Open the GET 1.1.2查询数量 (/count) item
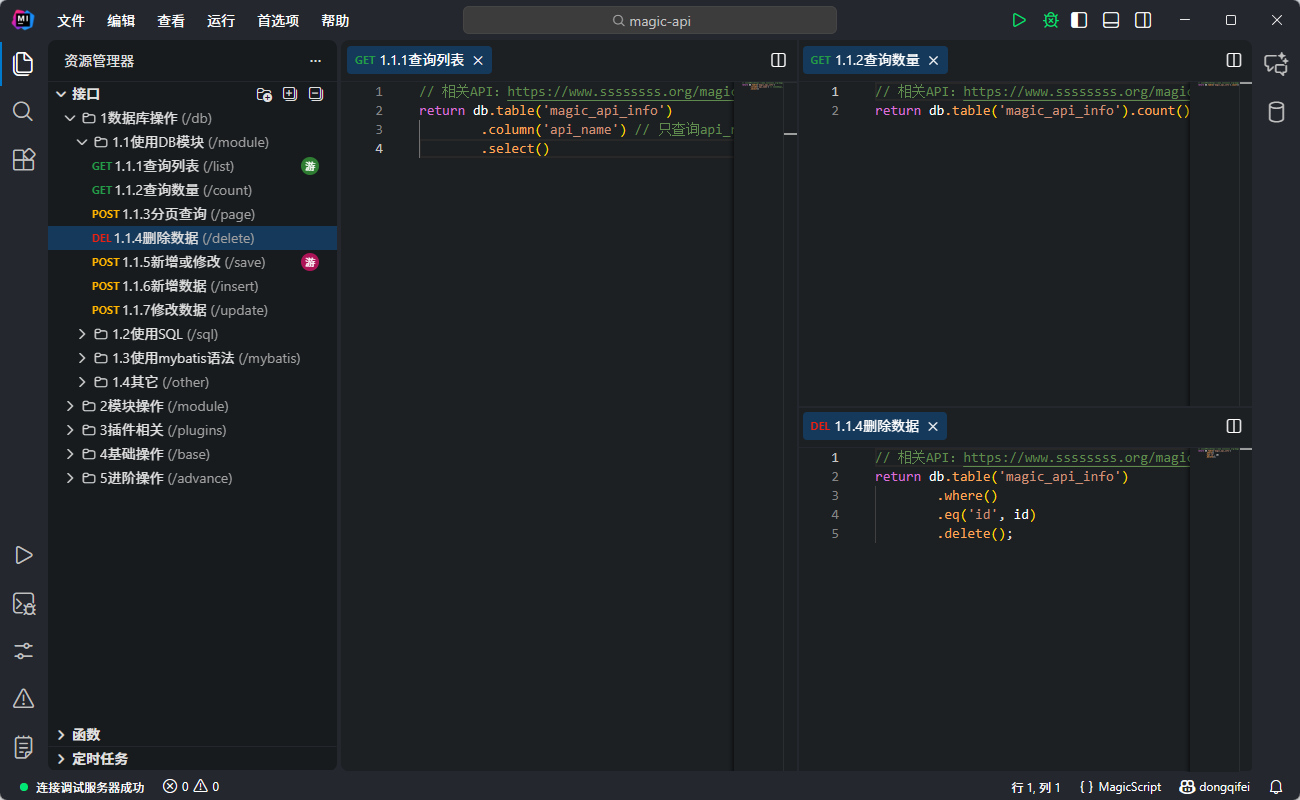The image size is (1300, 800). [x=192, y=190]
